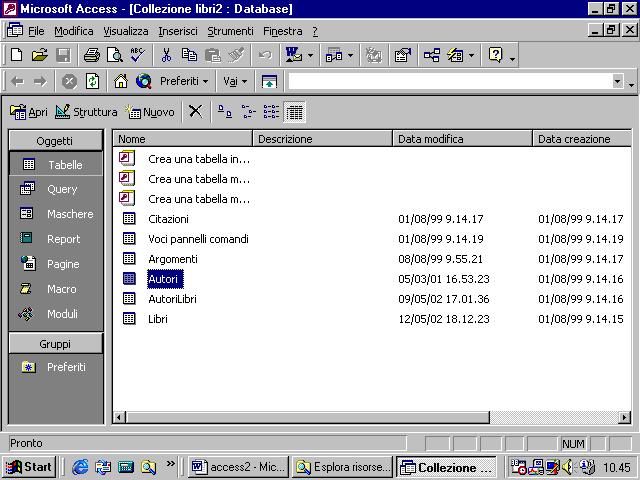Open the Strumenti menu
640x480 pixels.
[230, 31]
